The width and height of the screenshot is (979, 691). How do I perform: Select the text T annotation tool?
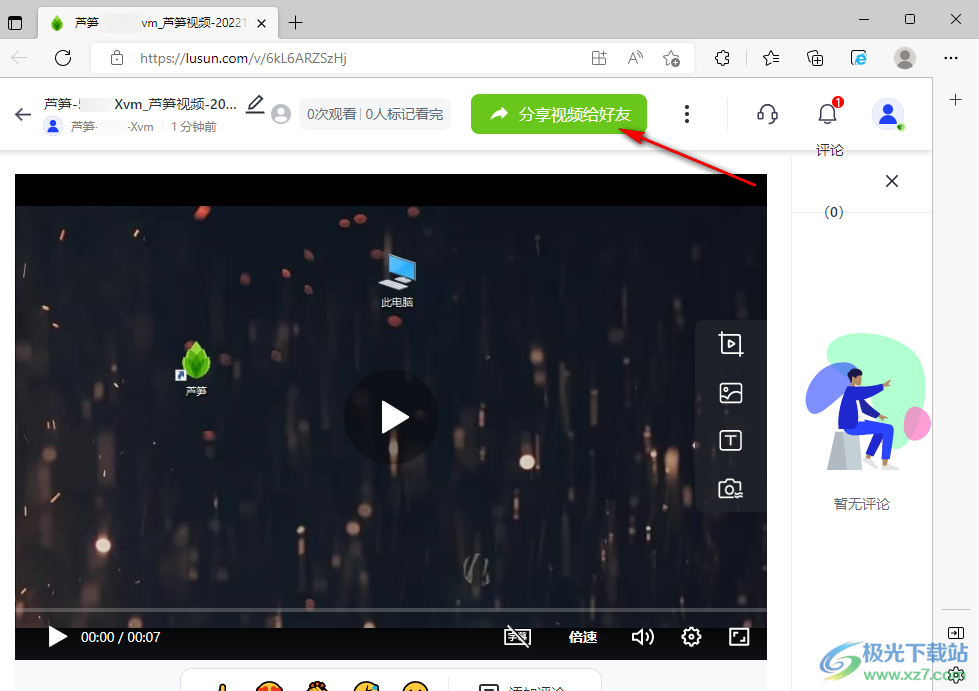pos(731,441)
